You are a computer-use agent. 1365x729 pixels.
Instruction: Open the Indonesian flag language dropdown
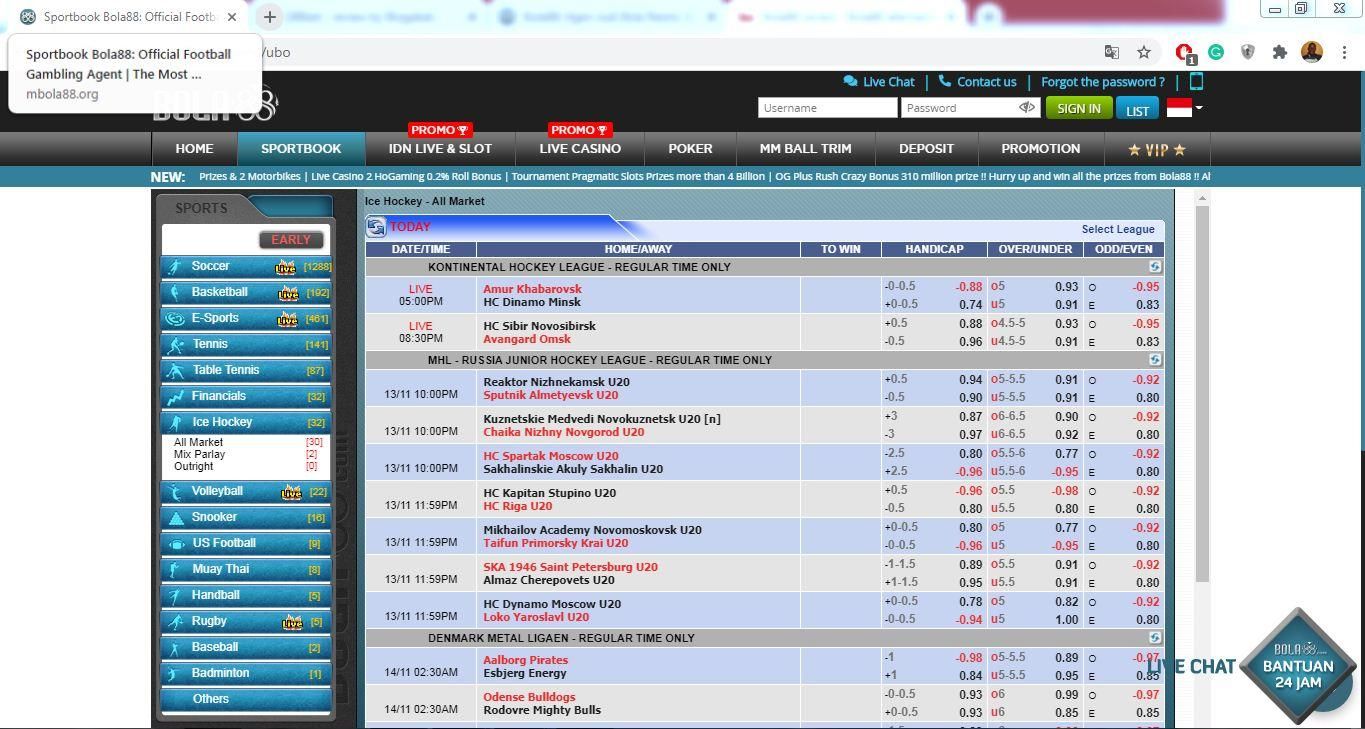click(1185, 107)
